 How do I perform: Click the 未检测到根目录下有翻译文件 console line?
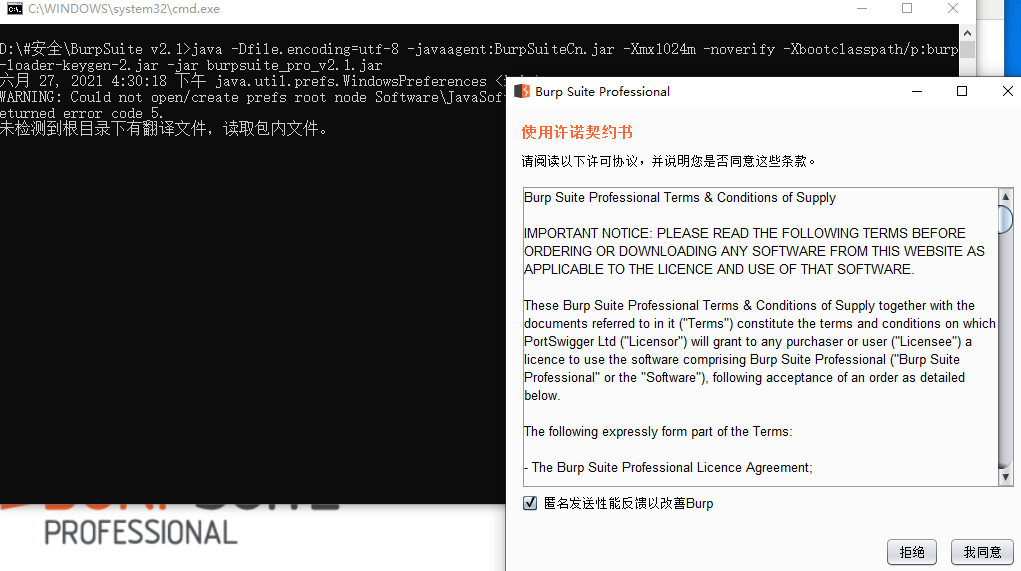click(163, 129)
